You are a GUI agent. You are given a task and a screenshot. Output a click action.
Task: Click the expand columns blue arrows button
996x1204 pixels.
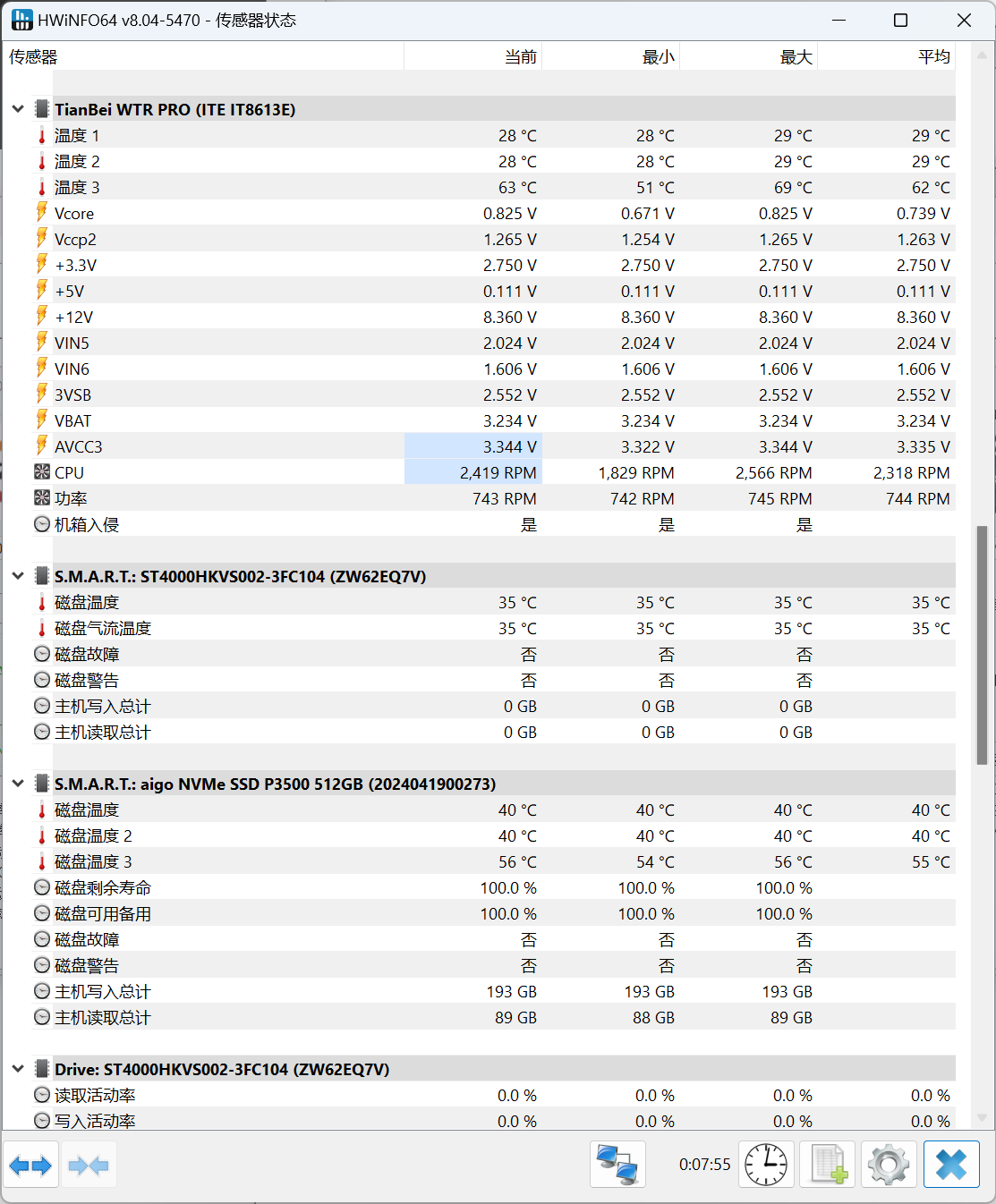pyautogui.click(x=30, y=1165)
